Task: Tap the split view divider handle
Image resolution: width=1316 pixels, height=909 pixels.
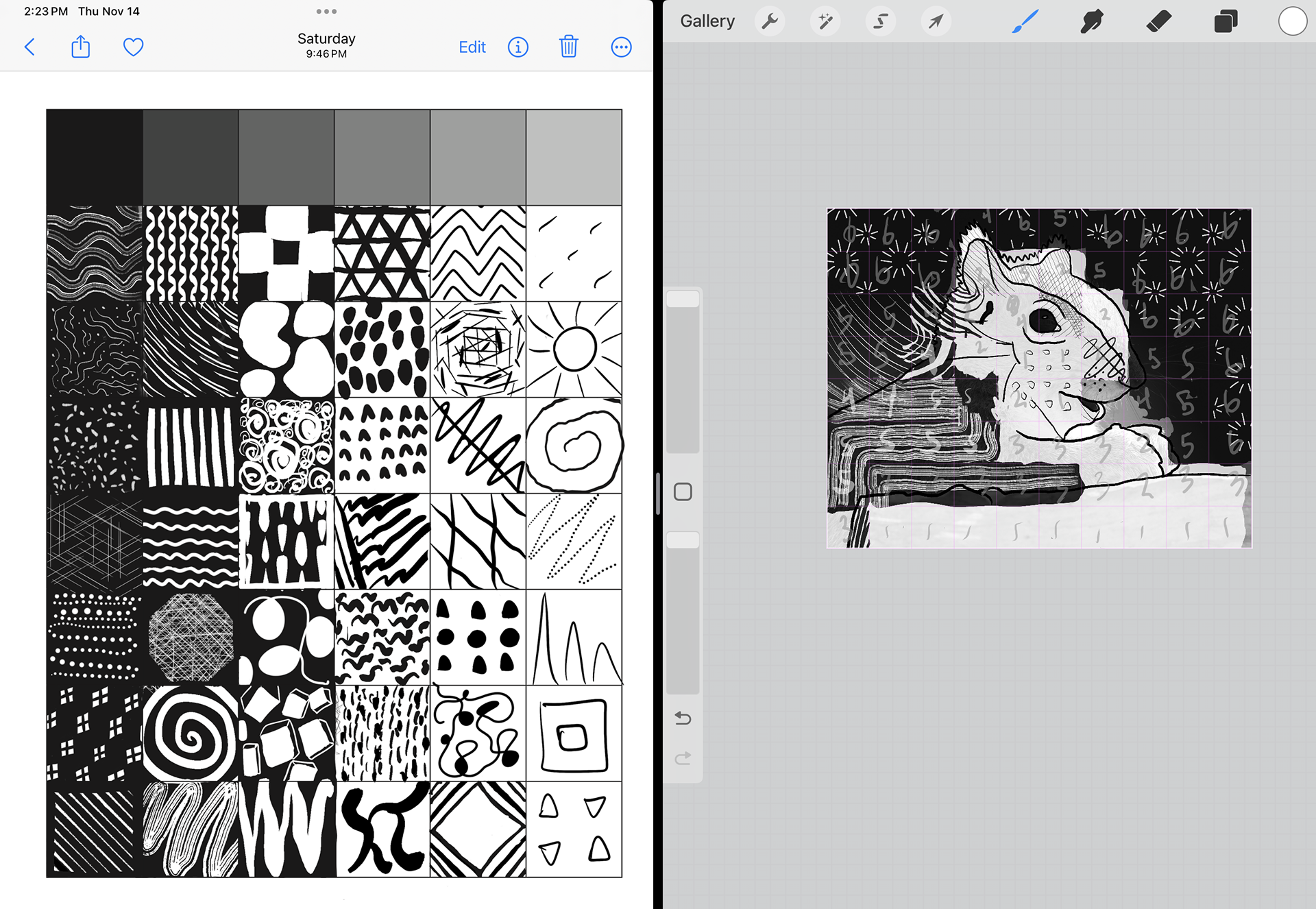Action: pos(658,494)
